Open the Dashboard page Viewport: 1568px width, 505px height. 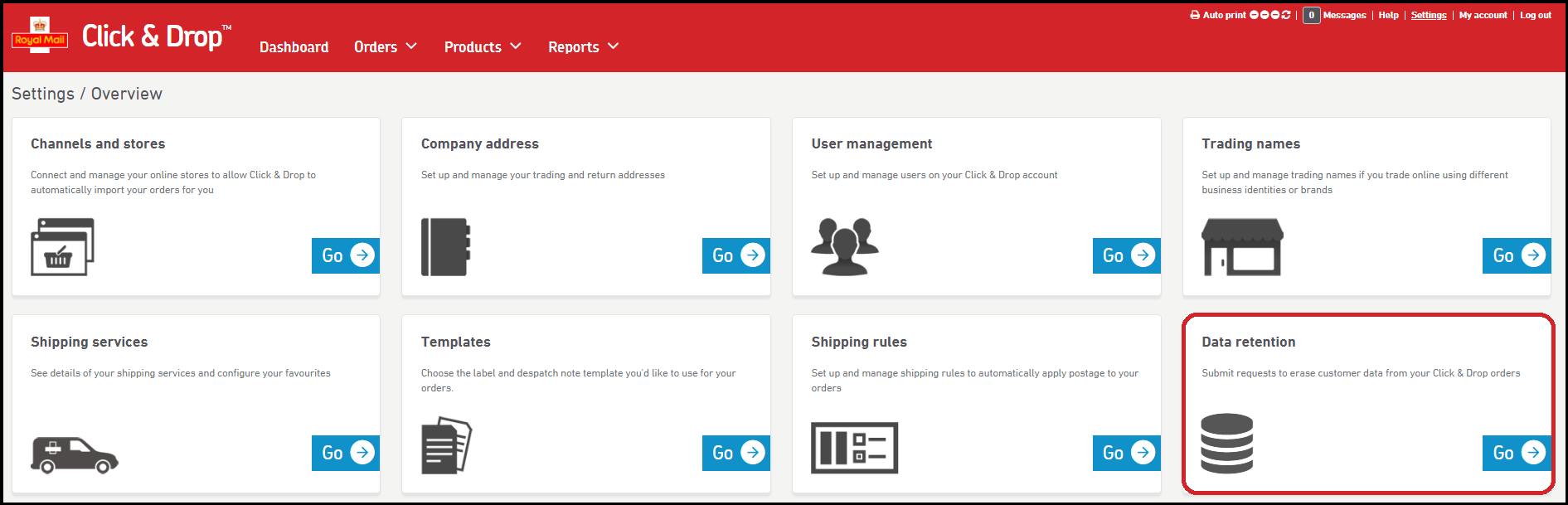click(294, 47)
